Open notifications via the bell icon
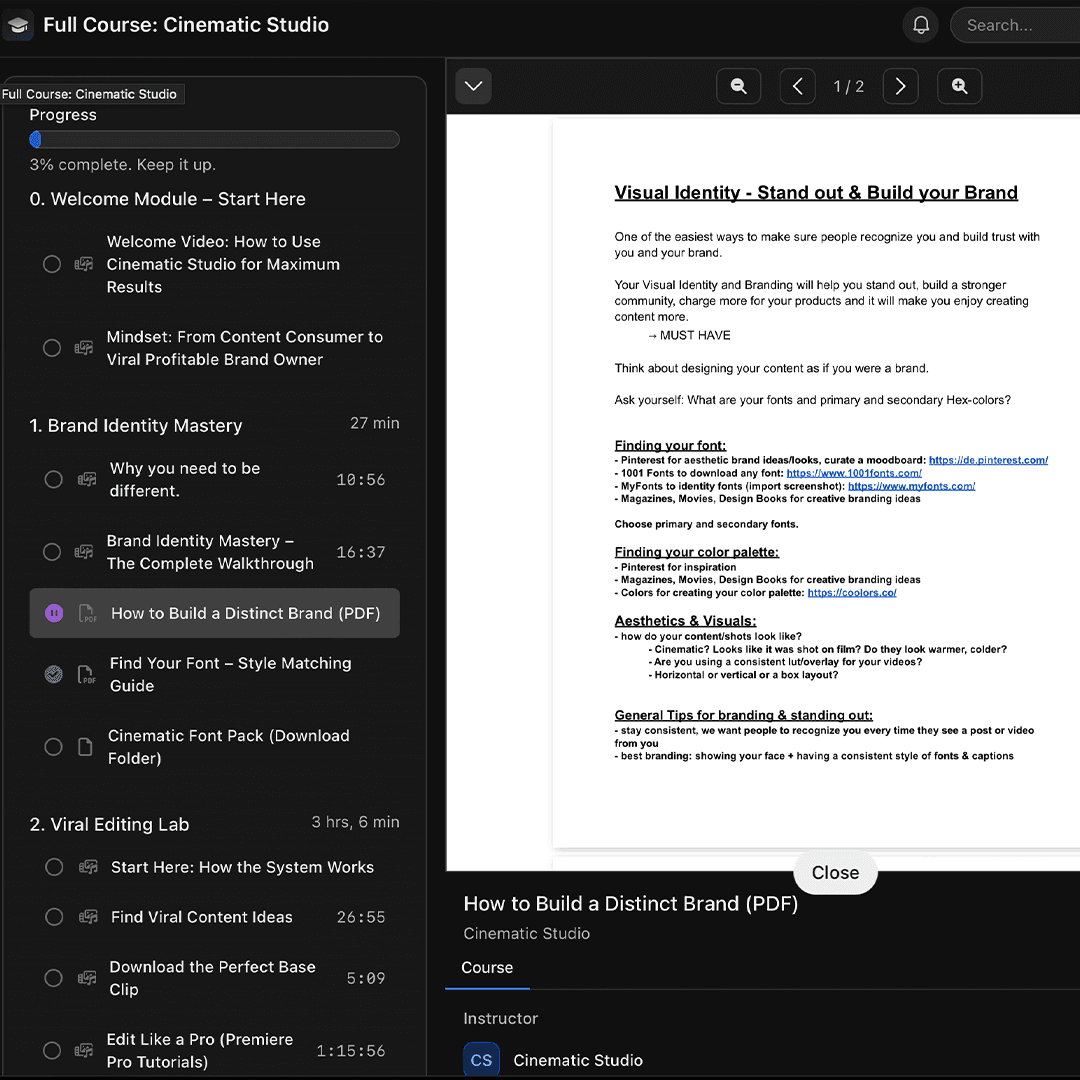 pyautogui.click(x=920, y=25)
